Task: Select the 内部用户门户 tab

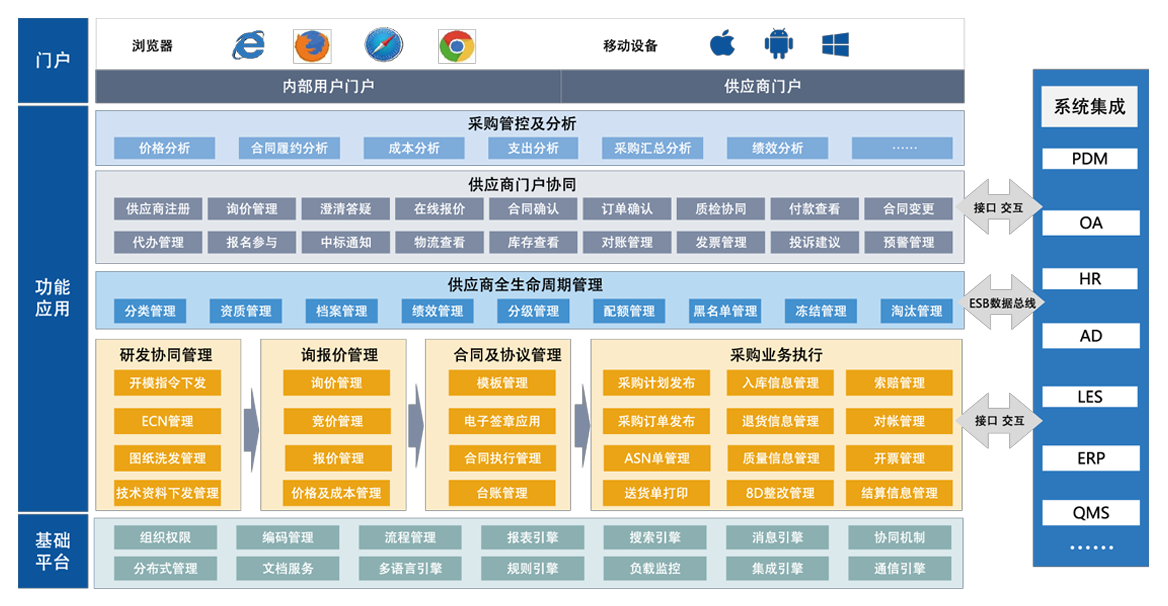Action: coord(328,87)
